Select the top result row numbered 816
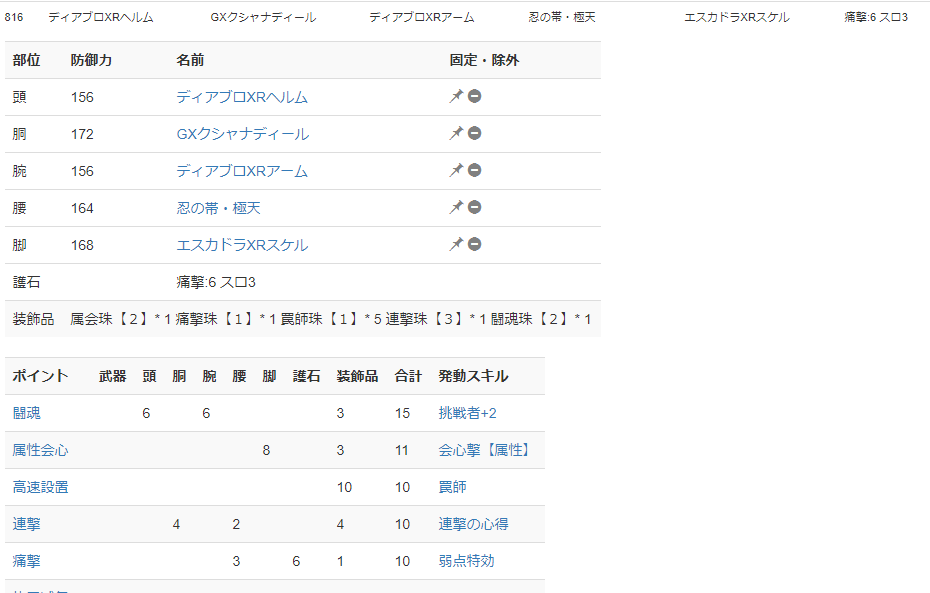This screenshot has height=593, width=930. click(x=465, y=17)
